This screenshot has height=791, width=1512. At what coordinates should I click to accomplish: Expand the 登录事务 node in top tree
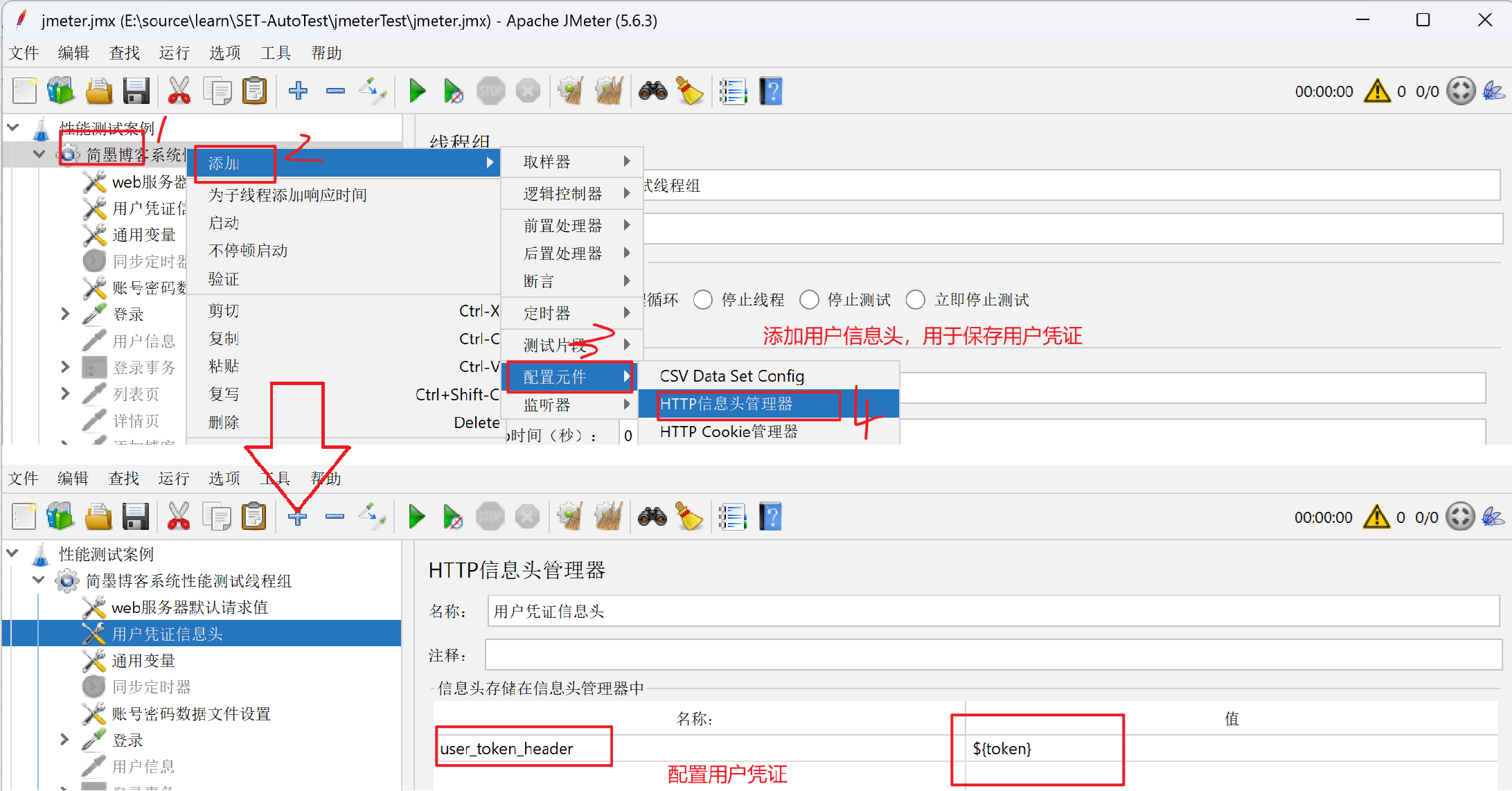pos(65,367)
